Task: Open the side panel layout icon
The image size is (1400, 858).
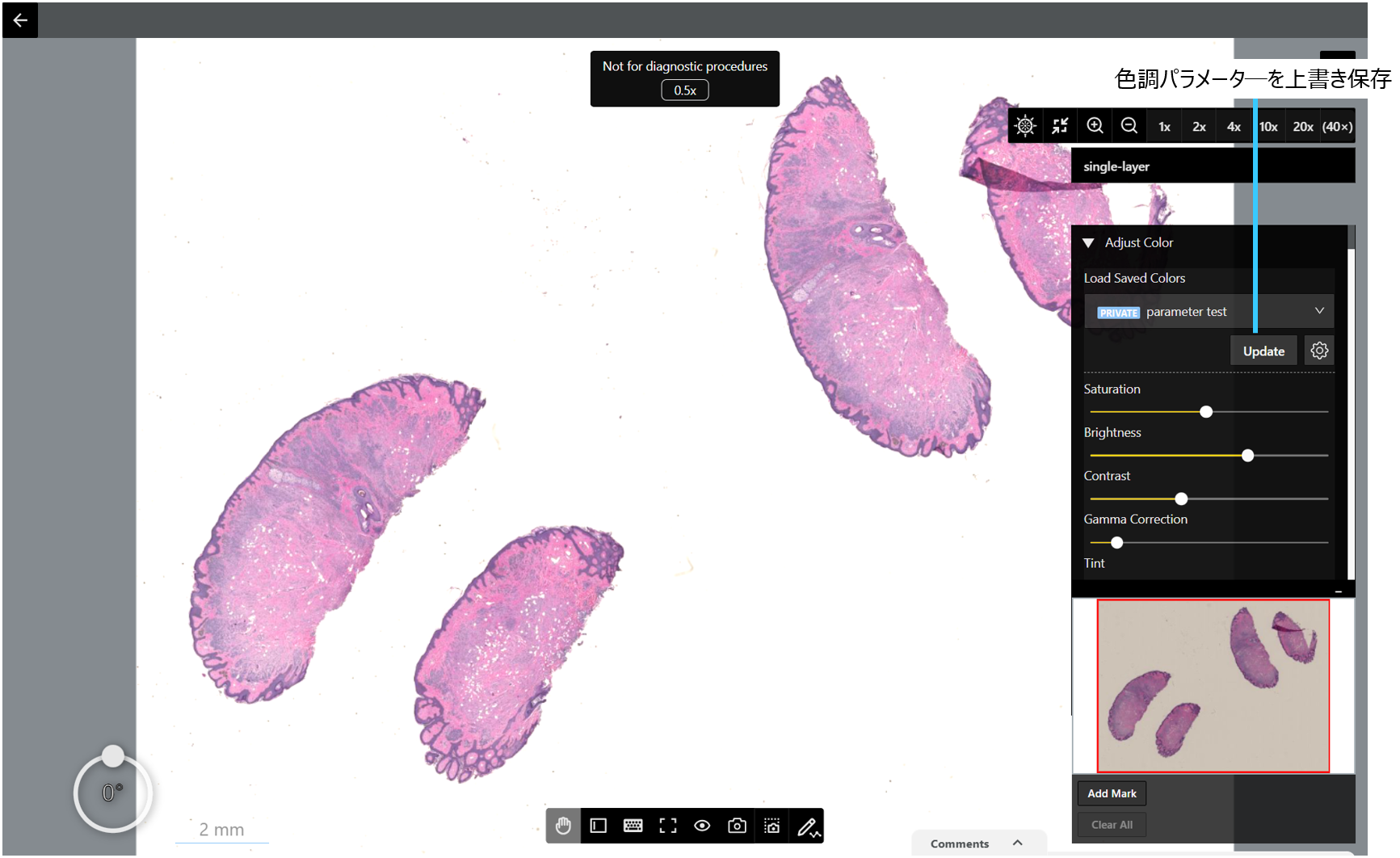Action: [x=599, y=826]
